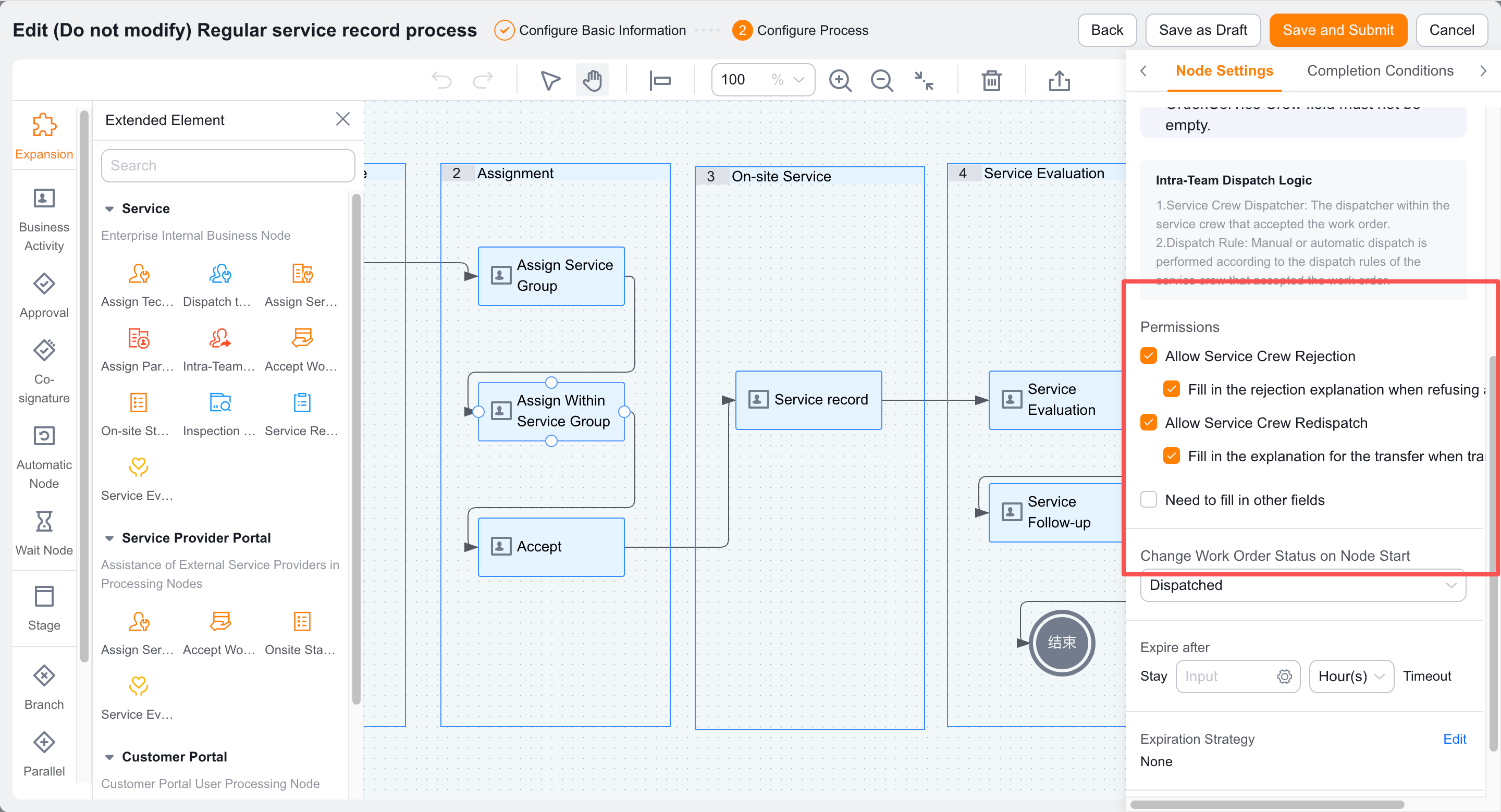Zoom in with the magnifier plus icon
The image size is (1501, 812).
(840, 80)
